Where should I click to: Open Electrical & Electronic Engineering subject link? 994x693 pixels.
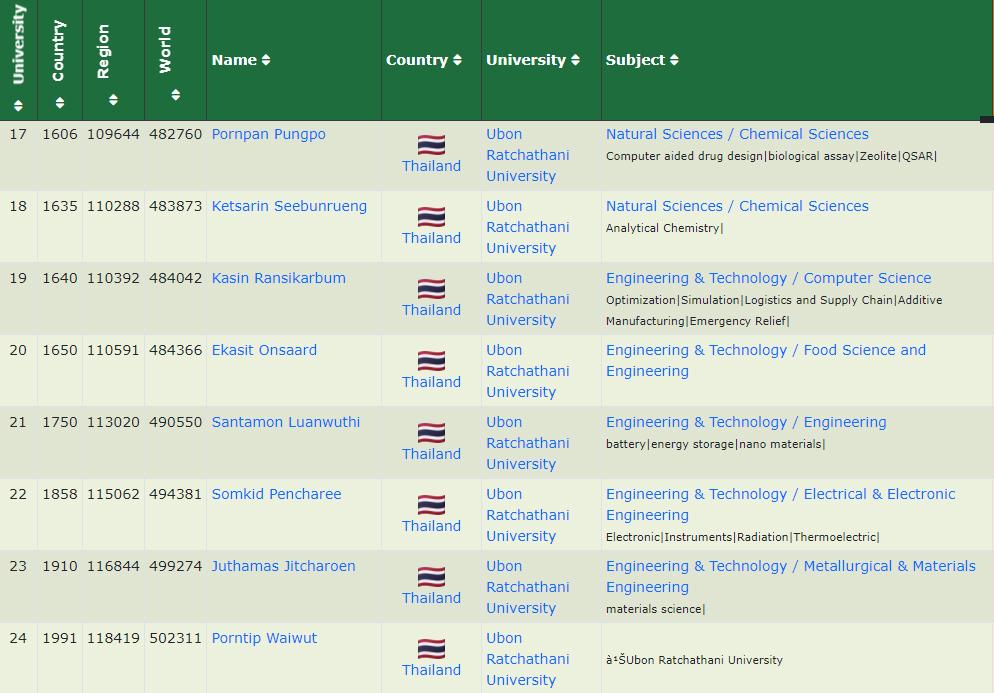coord(780,504)
